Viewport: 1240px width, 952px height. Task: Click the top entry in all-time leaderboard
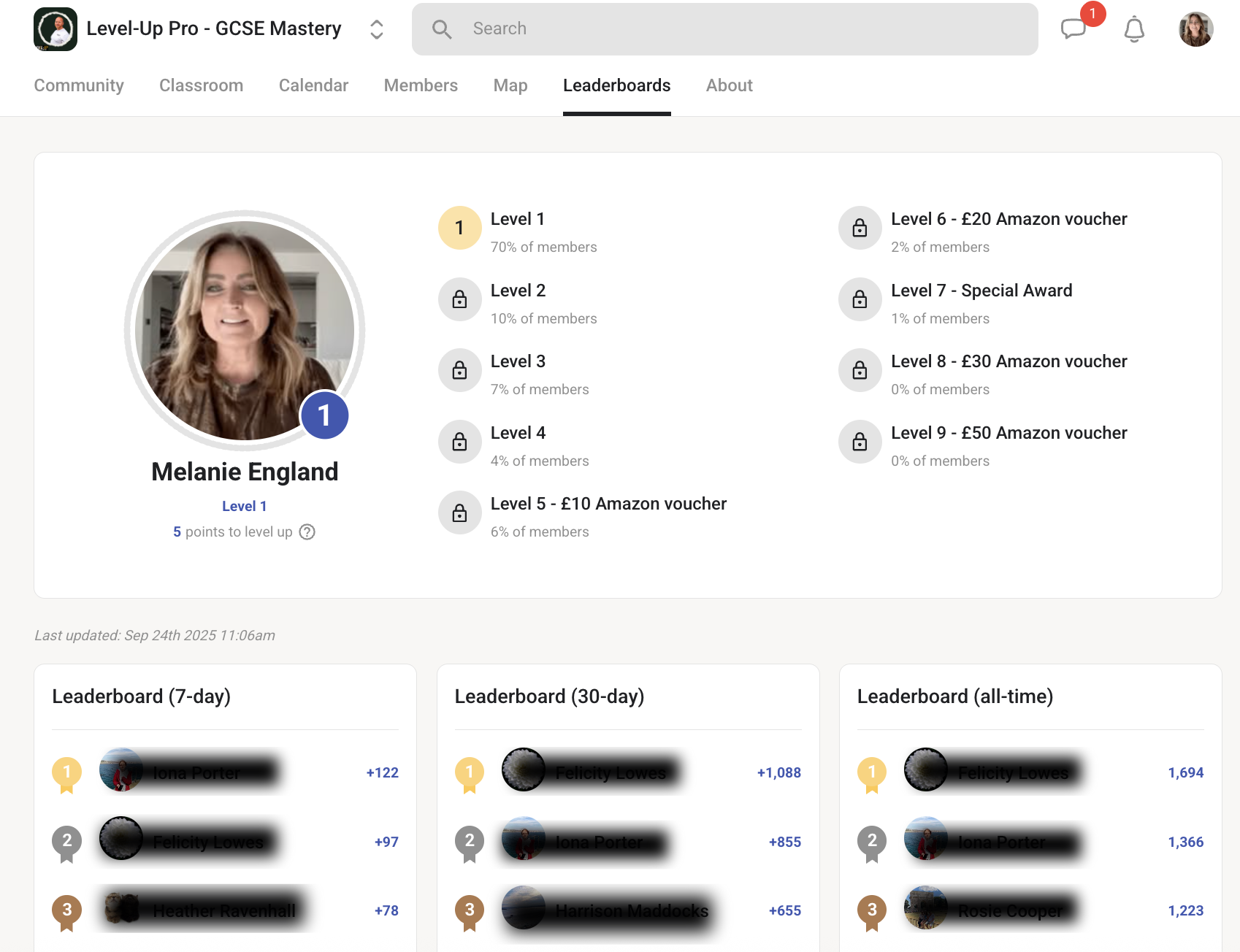(x=1012, y=772)
